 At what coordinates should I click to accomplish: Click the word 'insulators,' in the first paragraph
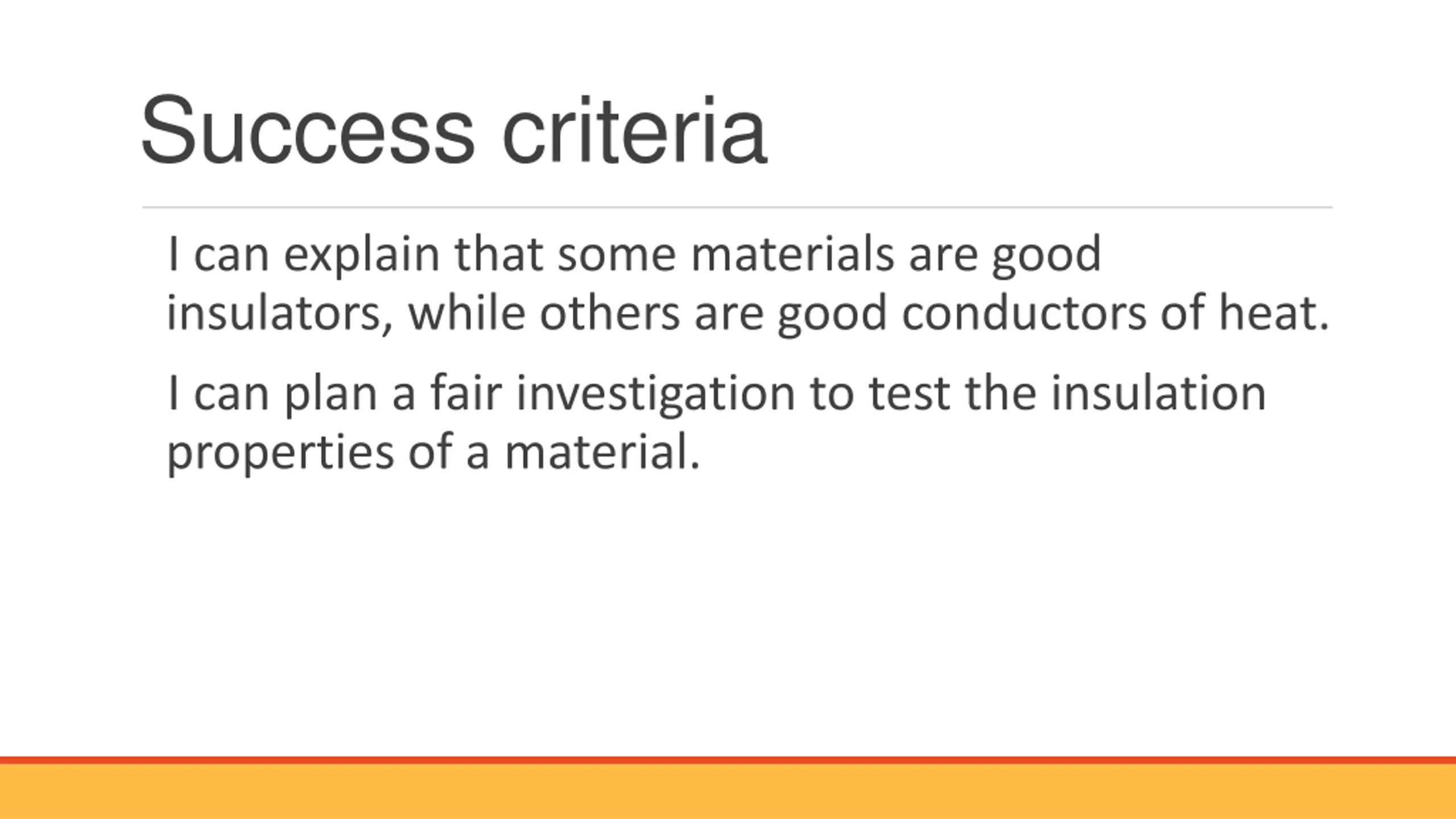pyautogui.click(x=279, y=313)
